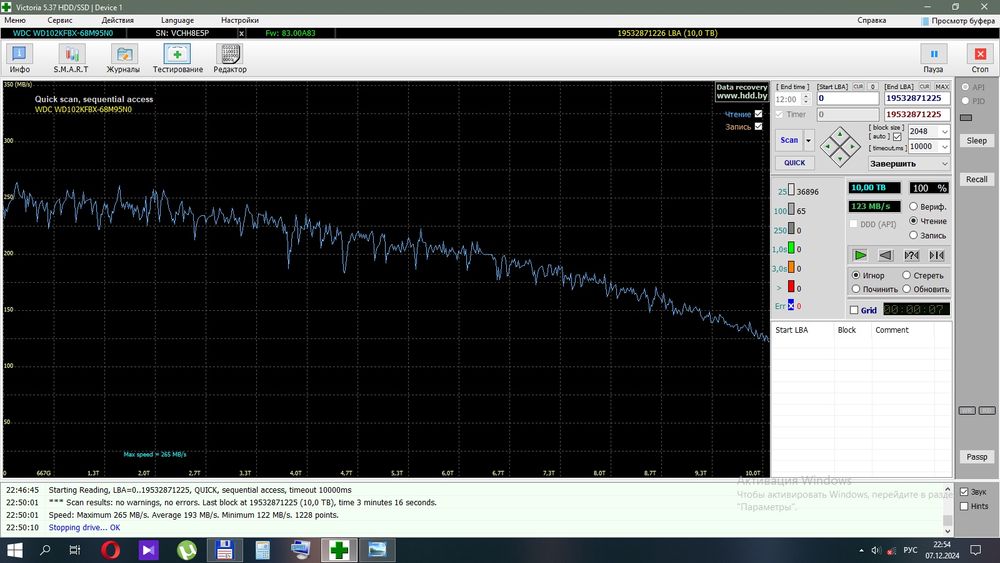
Task: Click the Start LBA input field
Action: [x=846, y=99]
